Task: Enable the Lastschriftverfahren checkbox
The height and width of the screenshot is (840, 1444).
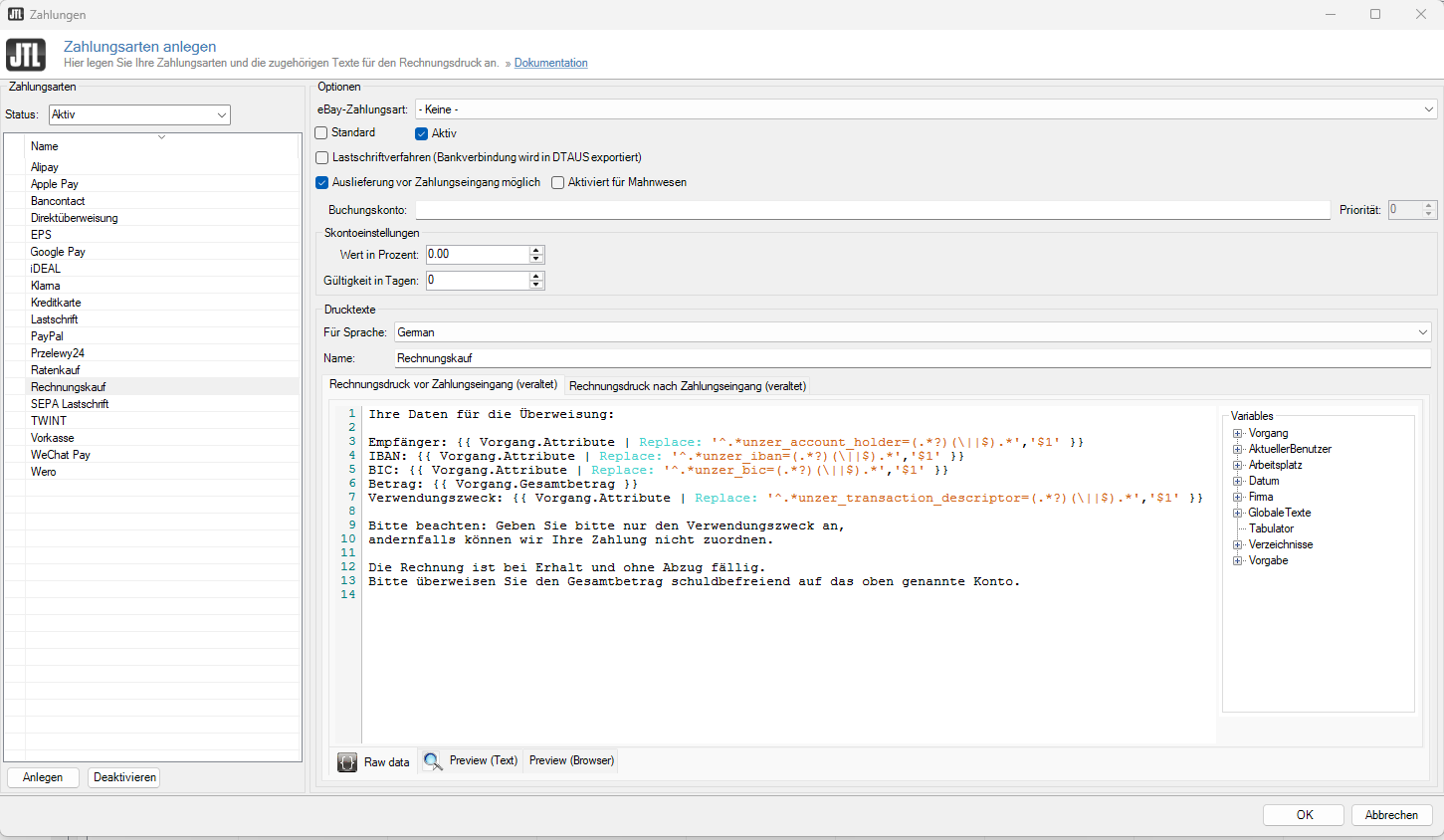Action: (321, 157)
